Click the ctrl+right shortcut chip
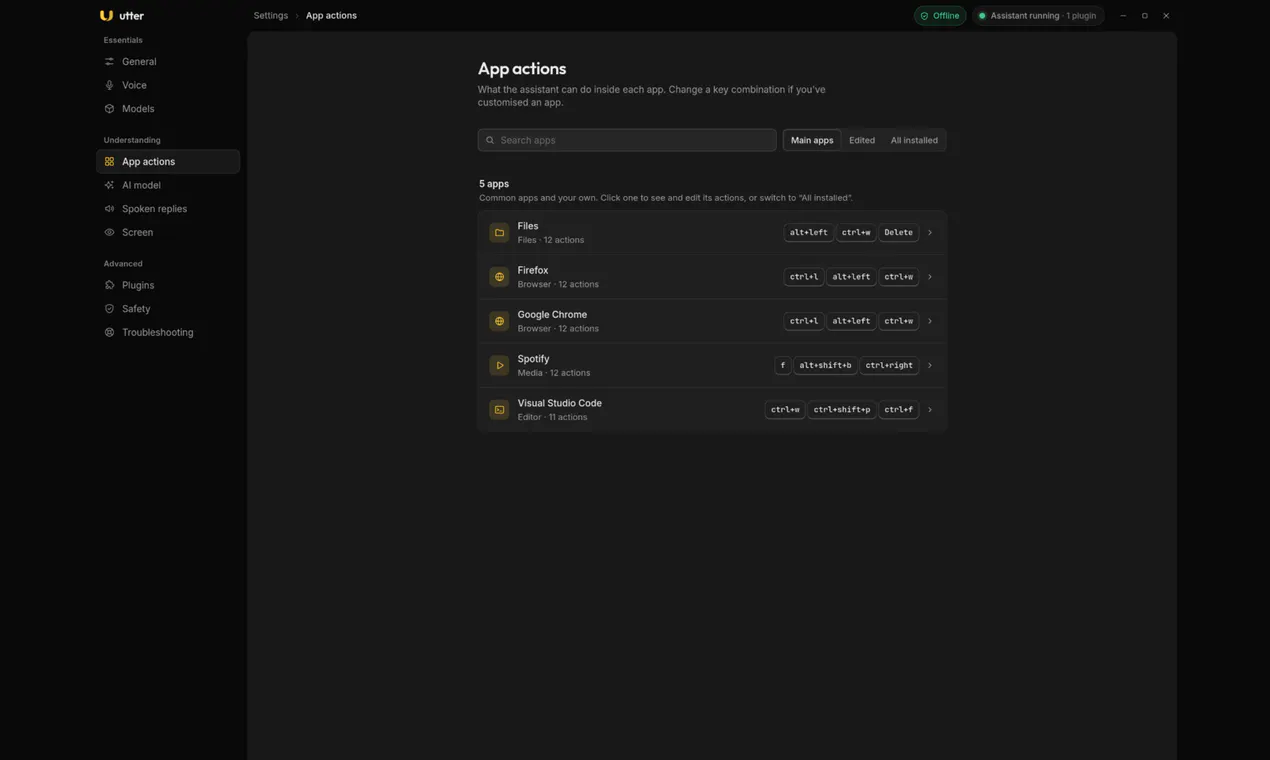The width and height of the screenshot is (1270, 760). 889,365
